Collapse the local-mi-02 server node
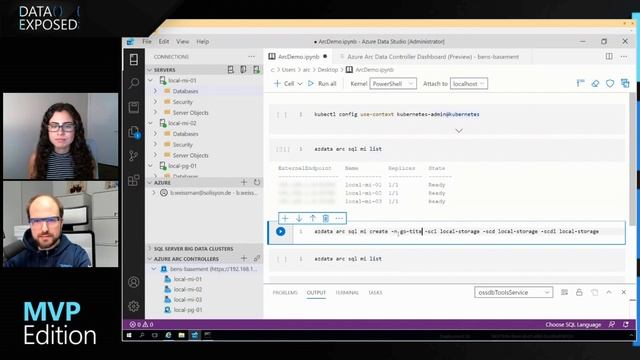Screen dimensions: 640x360 click(x=151, y=123)
